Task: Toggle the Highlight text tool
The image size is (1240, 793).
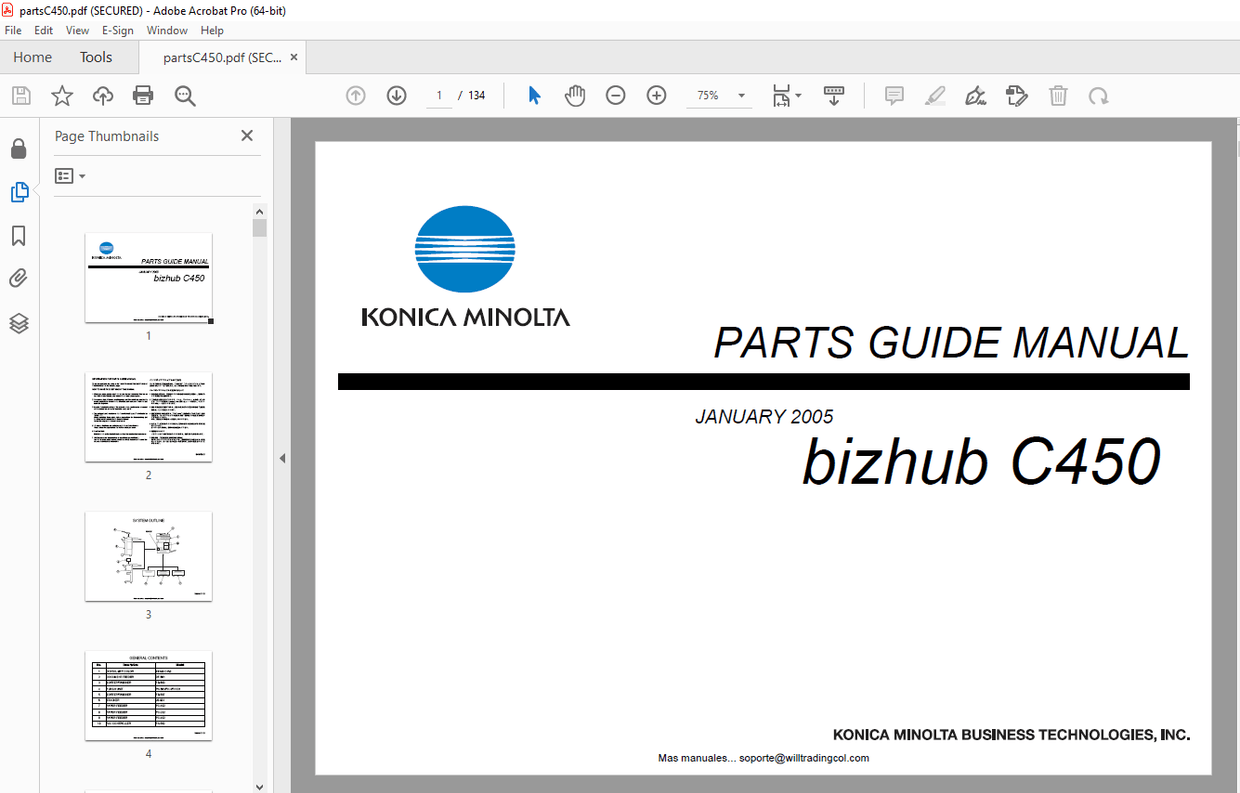Action: pyautogui.click(x=934, y=95)
